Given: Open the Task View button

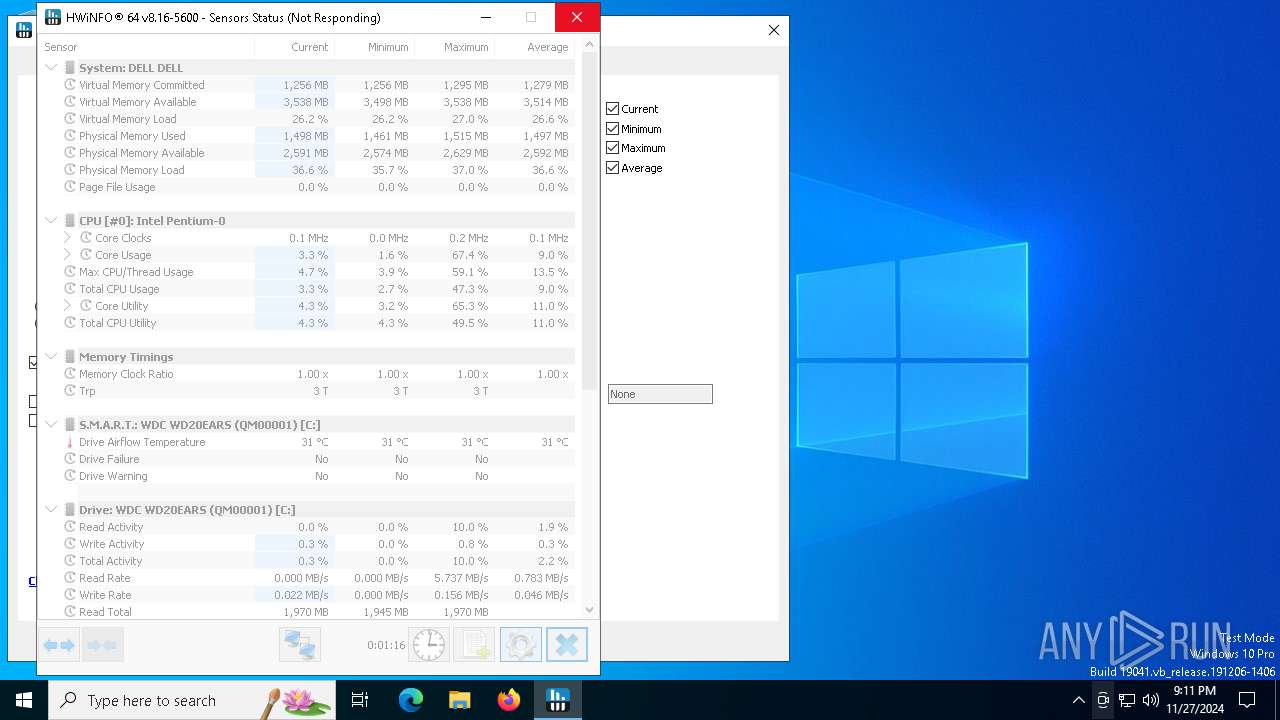Looking at the screenshot, I should pos(360,700).
